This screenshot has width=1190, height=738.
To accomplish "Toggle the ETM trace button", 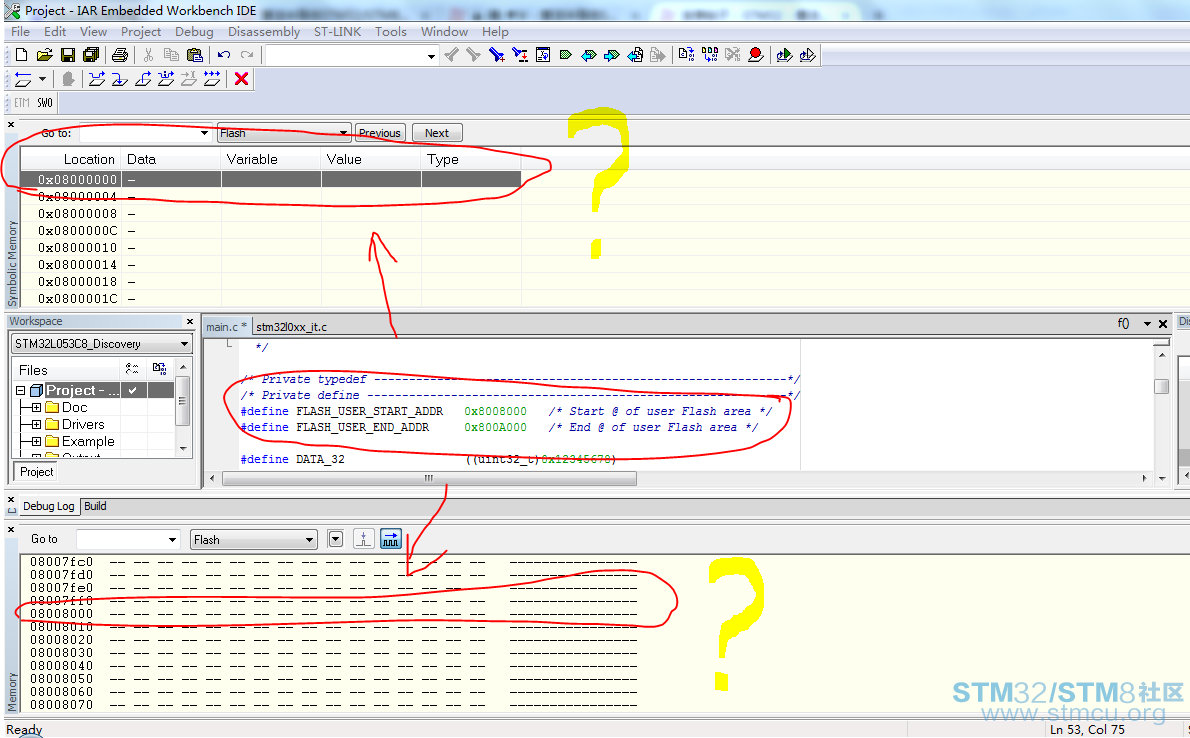I will [x=22, y=103].
